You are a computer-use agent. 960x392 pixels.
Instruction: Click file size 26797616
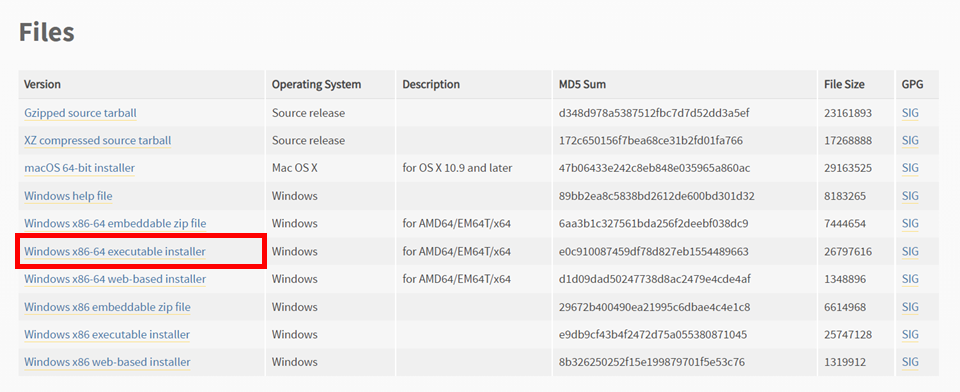point(848,251)
